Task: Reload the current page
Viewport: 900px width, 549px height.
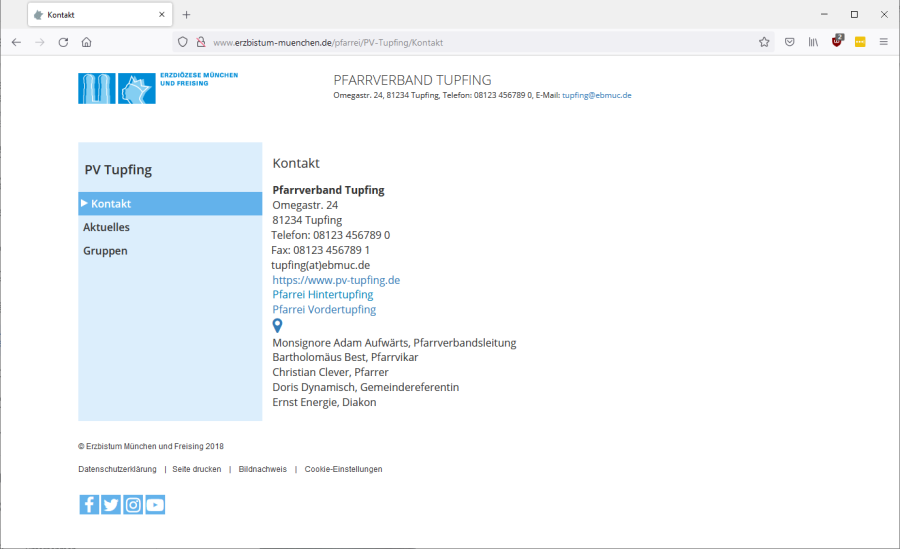Action: tap(63, 42)
